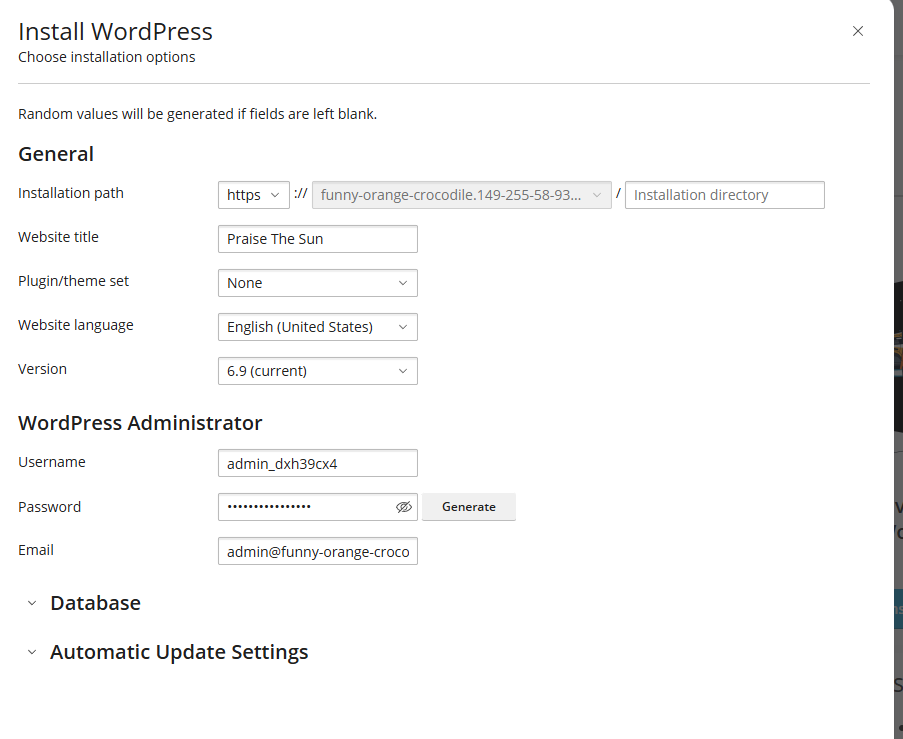Open the Website language dropdown
903x739 pixels.
coord(317,327)
